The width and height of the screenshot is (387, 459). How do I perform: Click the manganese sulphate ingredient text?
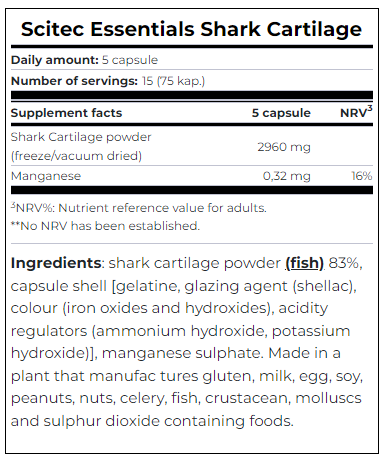point(180,353)
